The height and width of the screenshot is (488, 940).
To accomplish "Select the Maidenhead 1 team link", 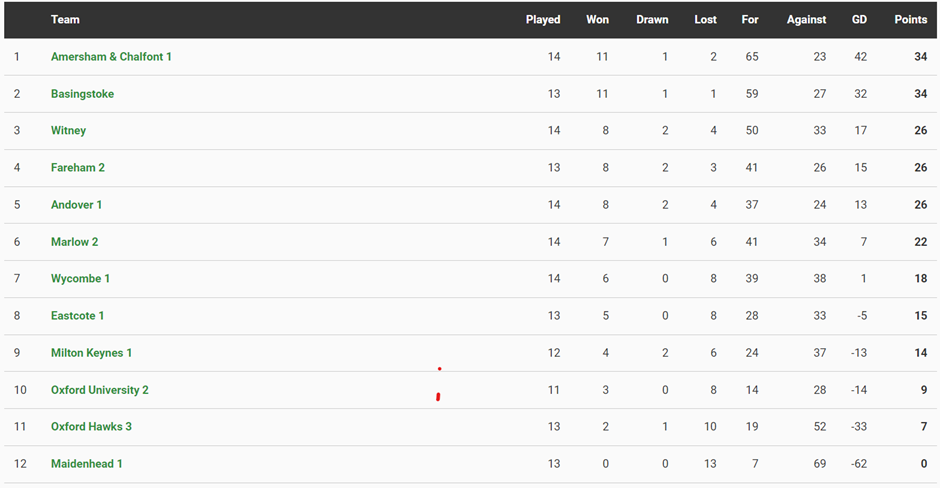I will tap(87, 464).
